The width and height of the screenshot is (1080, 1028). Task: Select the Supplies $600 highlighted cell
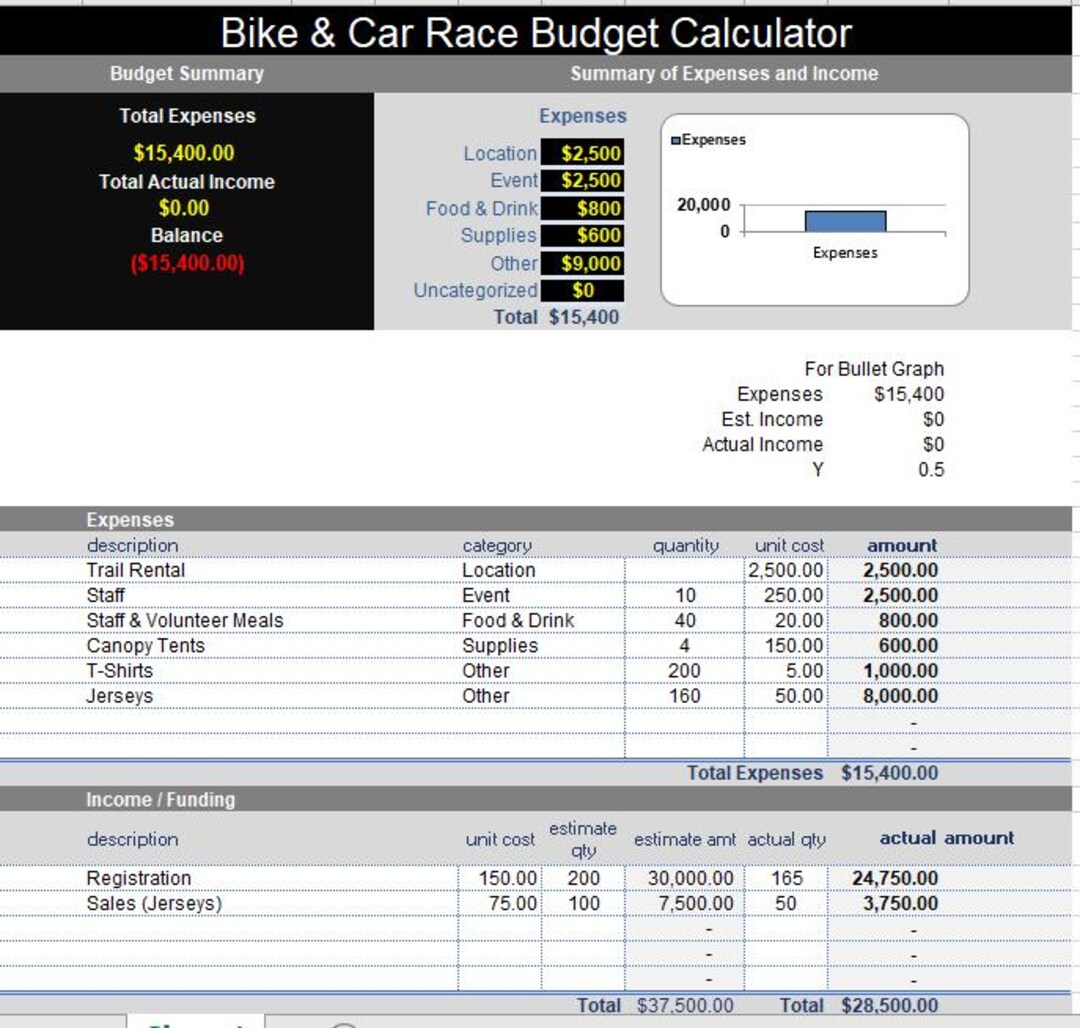tap(583, 236)
